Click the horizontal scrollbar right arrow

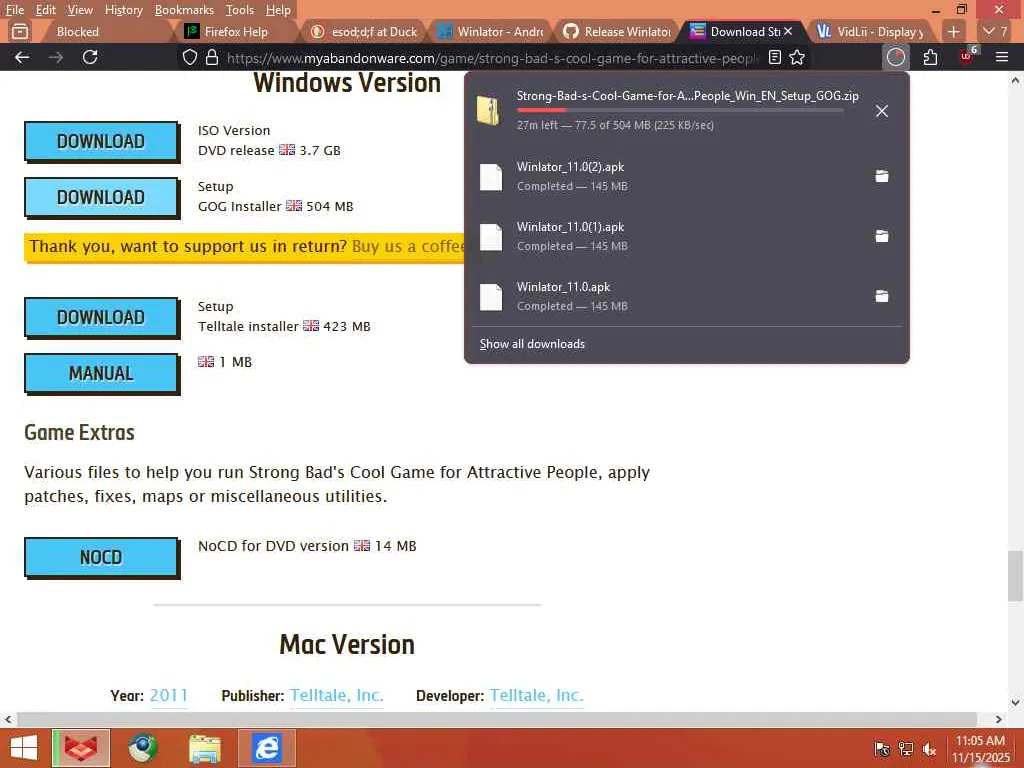999,719
